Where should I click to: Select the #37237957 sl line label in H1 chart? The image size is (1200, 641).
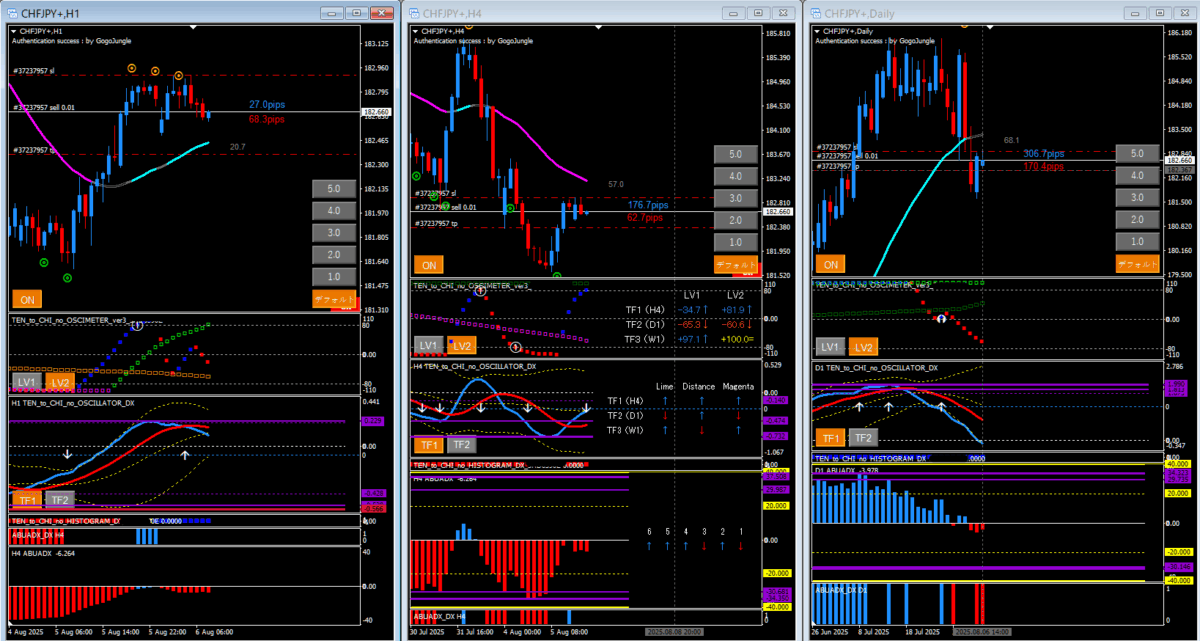(36, 71)
